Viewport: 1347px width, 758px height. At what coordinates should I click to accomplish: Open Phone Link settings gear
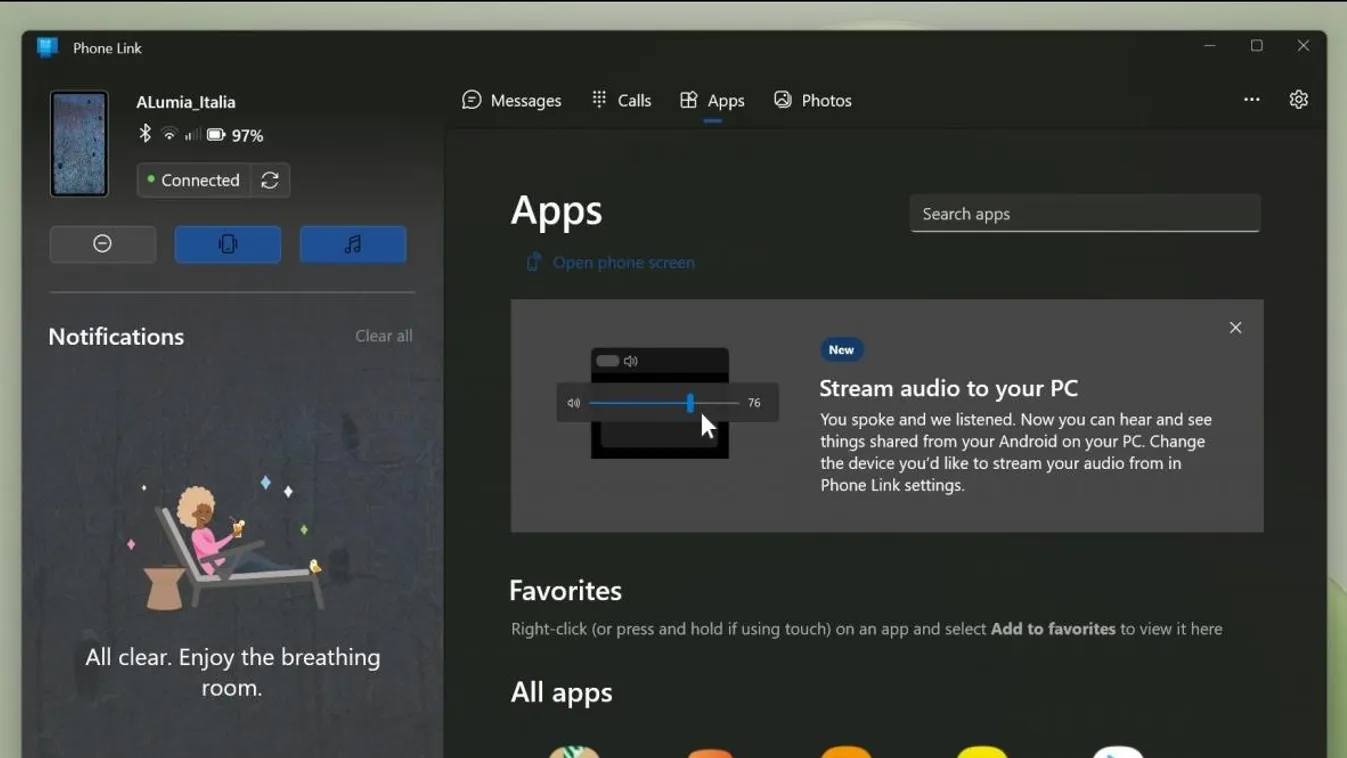[x=1298, y=99]
